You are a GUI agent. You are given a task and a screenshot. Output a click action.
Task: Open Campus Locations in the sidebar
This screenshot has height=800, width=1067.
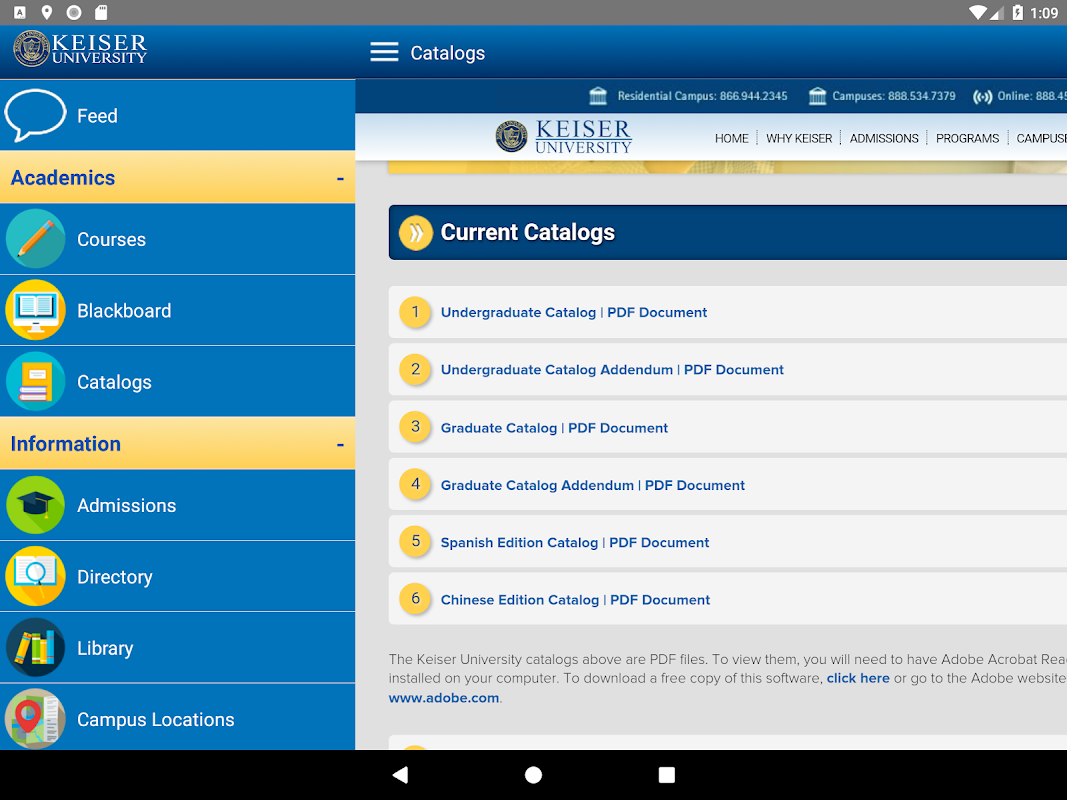(178, 717)
